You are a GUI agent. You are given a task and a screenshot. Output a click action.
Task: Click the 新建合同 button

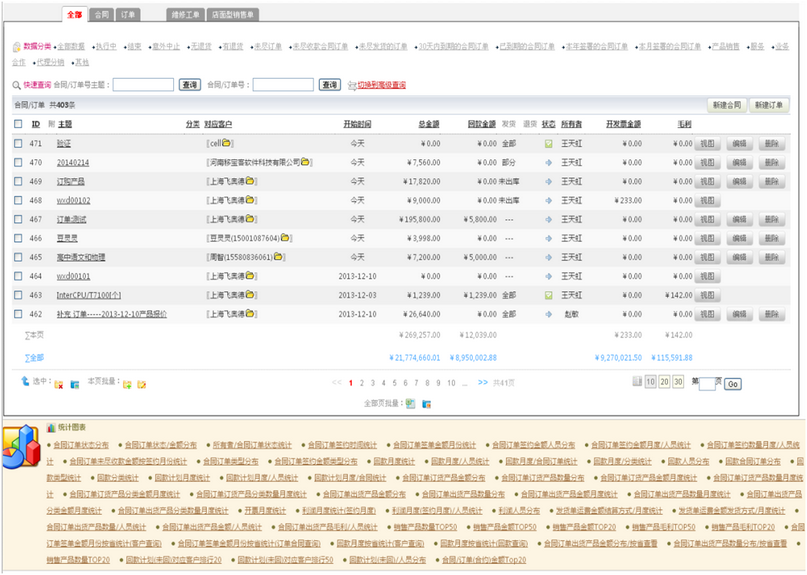(x=727, y=105)
